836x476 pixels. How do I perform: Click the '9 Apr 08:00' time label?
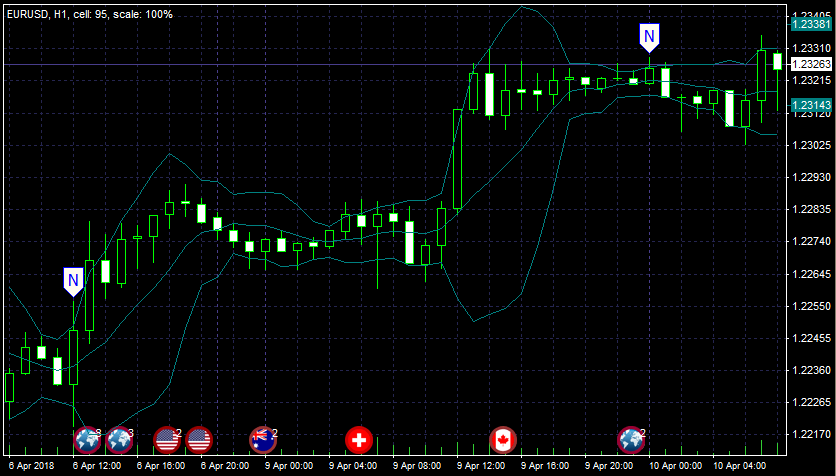[417, 466]
